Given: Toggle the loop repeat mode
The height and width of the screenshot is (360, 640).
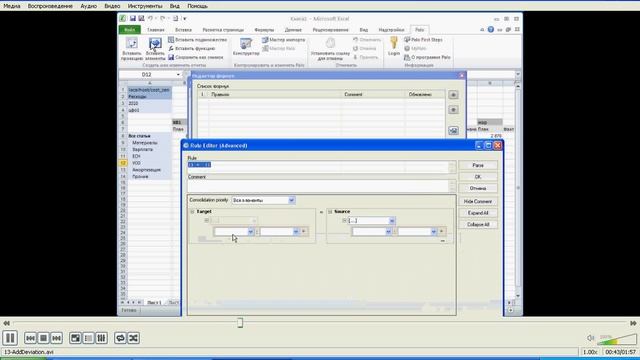Looking at the screenshot, I should 120,338.
